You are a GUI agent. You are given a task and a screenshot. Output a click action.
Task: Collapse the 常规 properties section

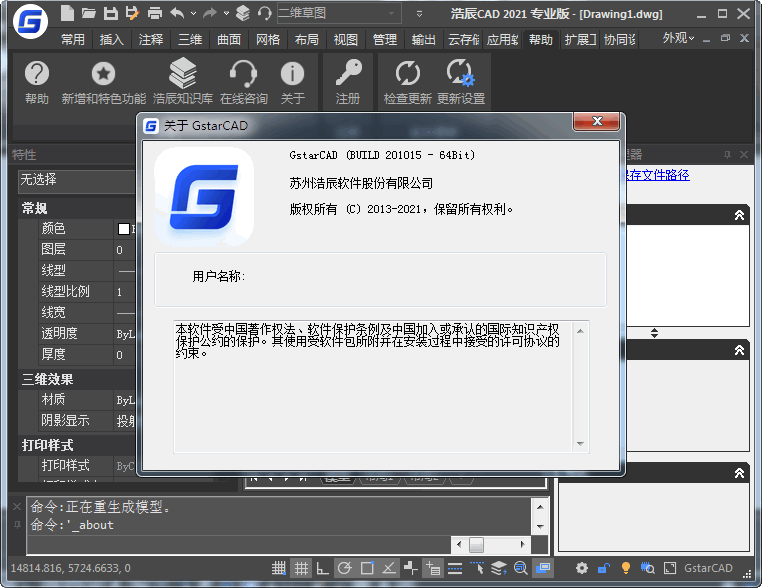[78, 208]
